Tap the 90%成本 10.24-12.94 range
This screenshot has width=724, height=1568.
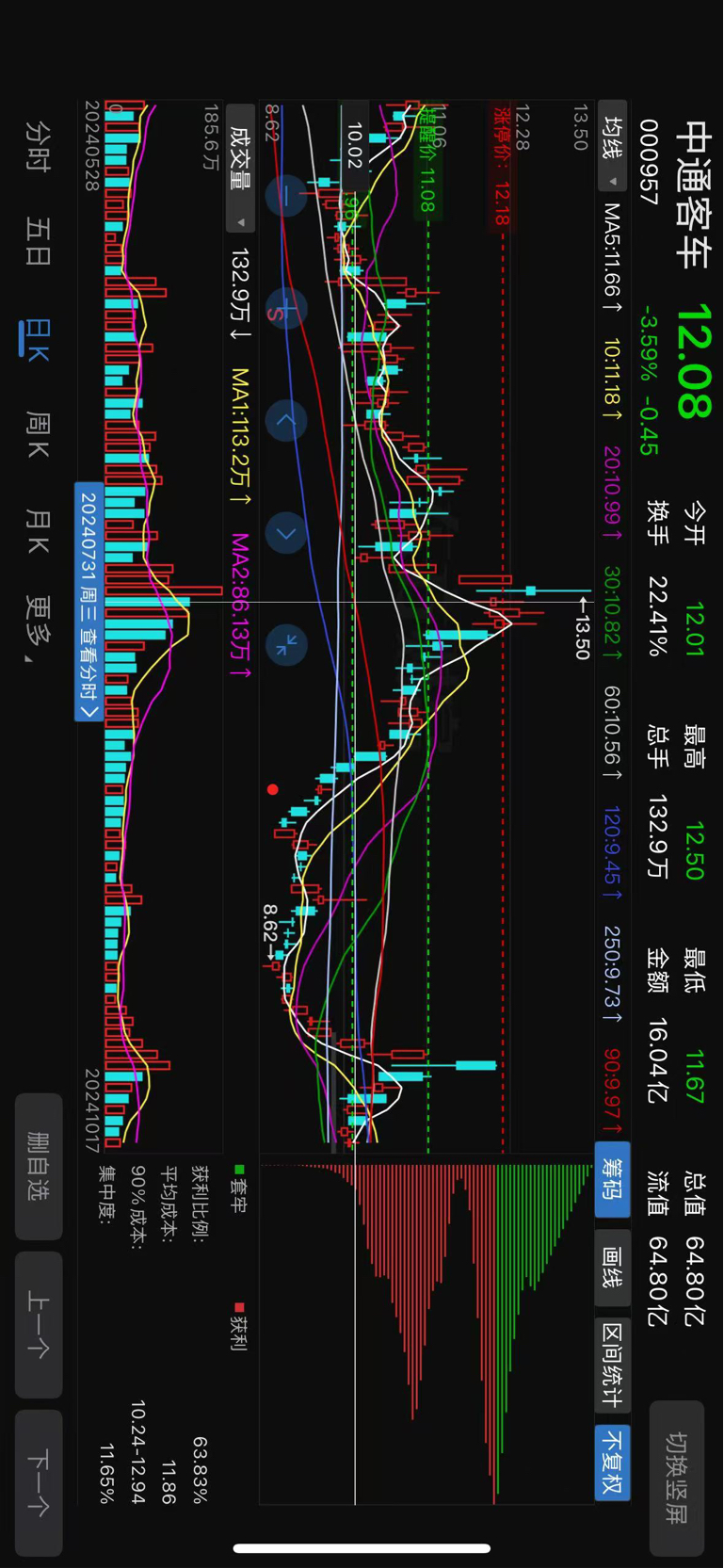137,1335
